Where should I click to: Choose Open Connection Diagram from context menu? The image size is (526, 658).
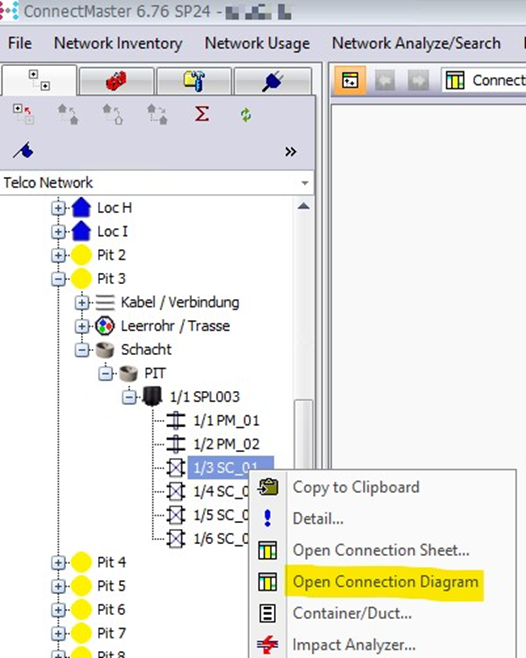[x=385, y=582]
